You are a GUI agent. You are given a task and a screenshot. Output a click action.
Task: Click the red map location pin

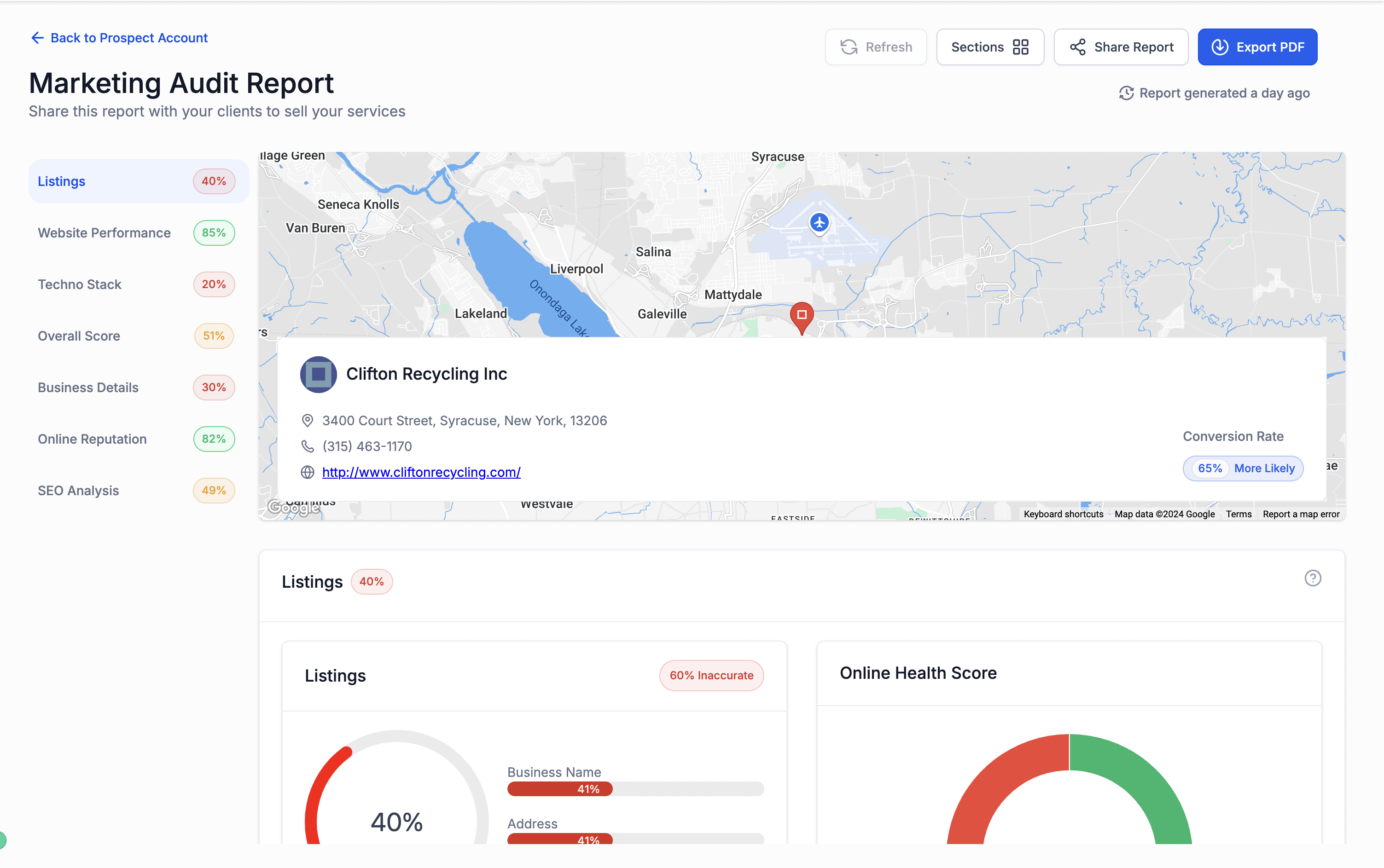[x=802, y=316]
